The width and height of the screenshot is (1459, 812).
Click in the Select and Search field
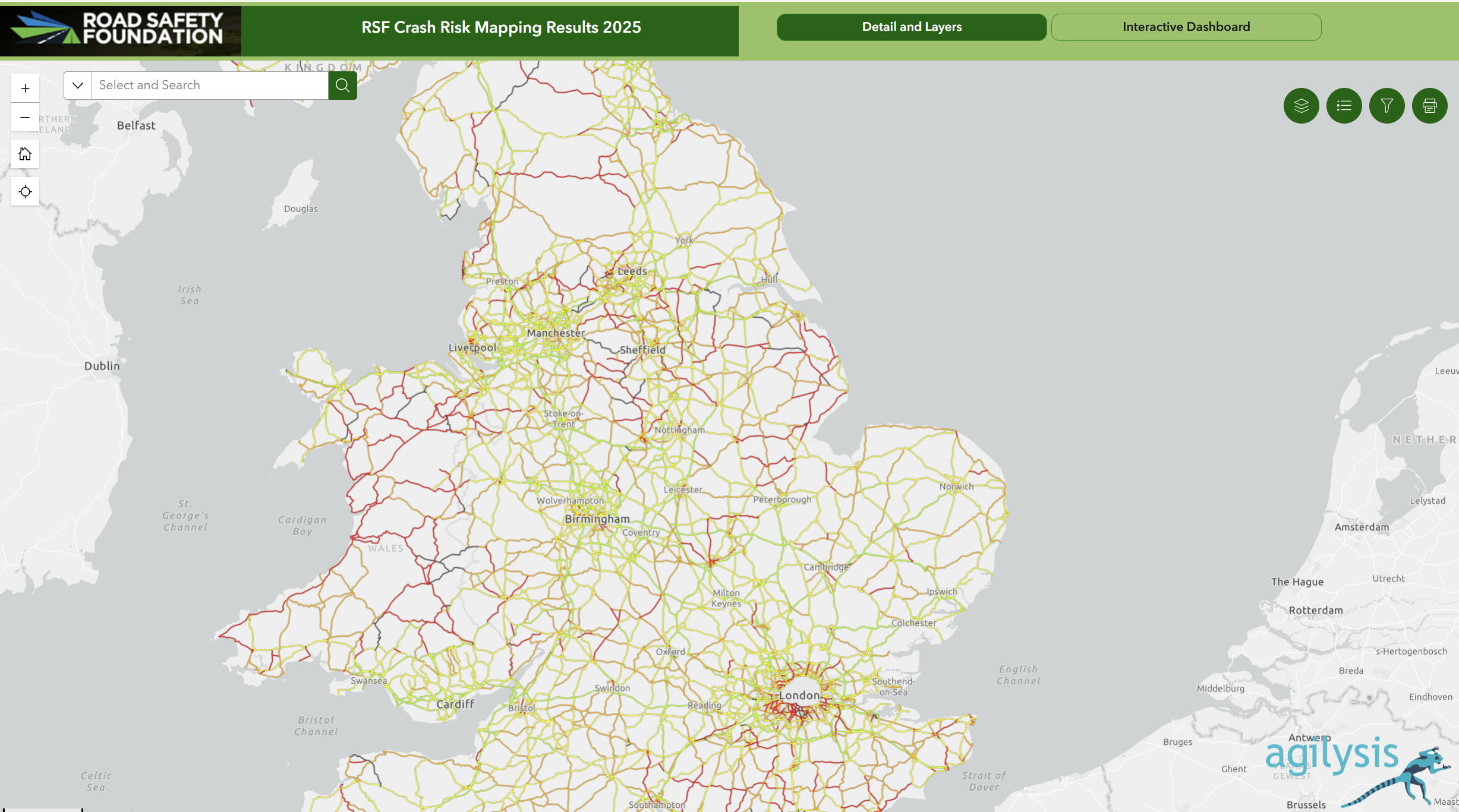(209, 86)
